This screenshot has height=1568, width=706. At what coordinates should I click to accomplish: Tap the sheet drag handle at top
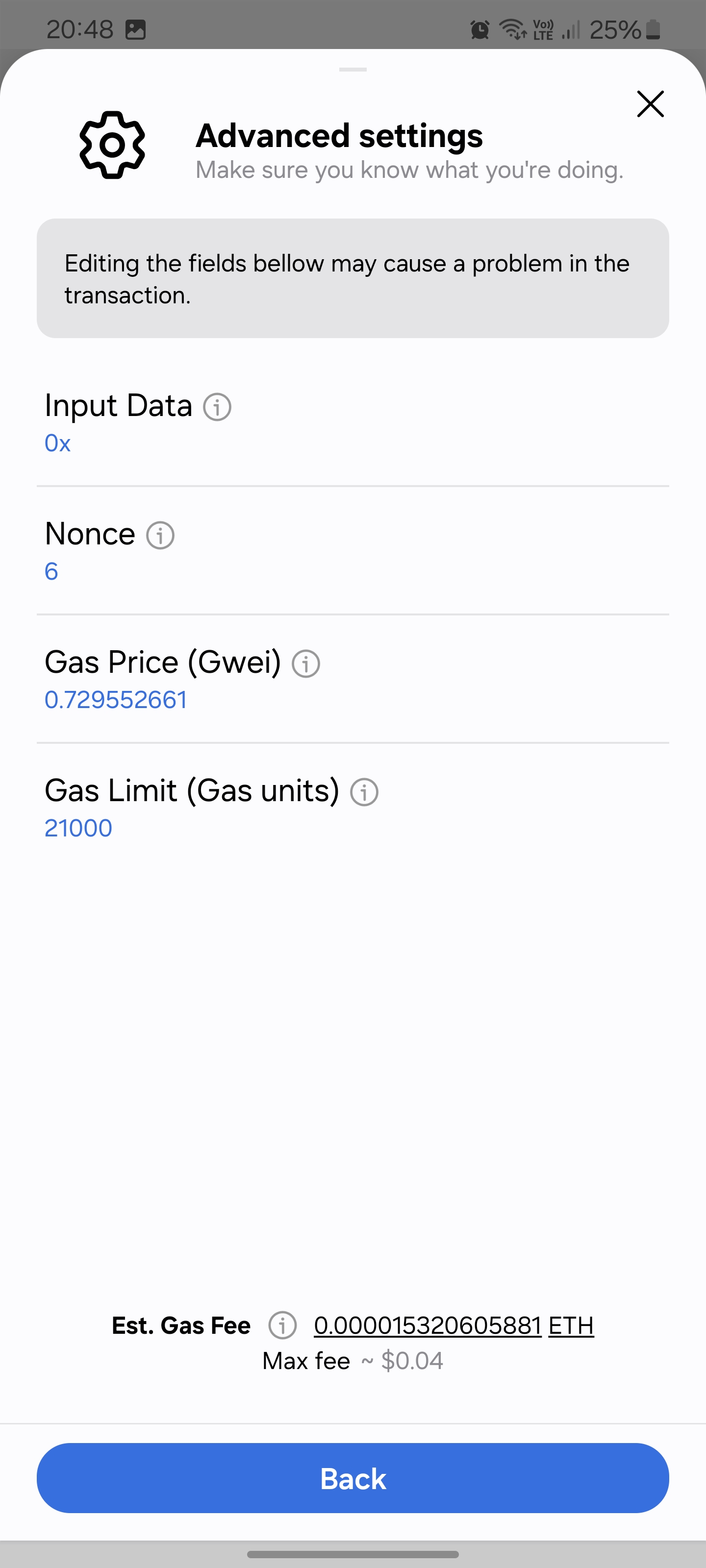coord(353,70)
